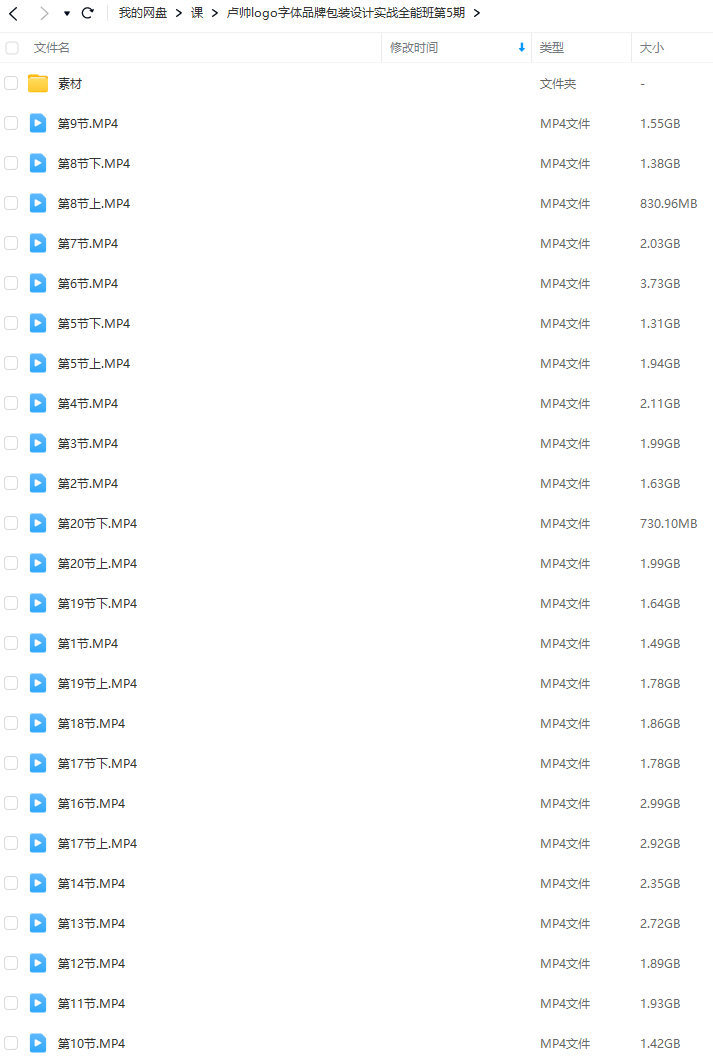Sort the list by 大小 column header
The width and height of the screenshot is (713, 1060).
[x=651, y=48]
